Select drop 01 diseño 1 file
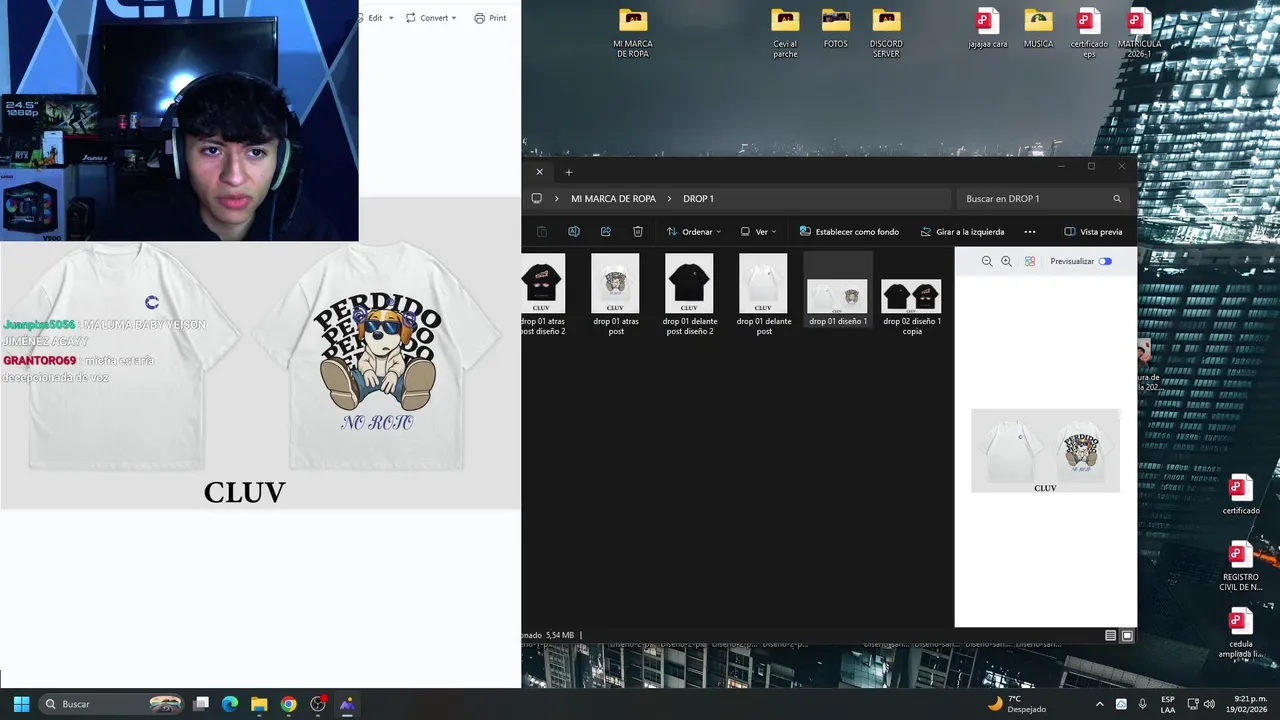This screenshot has width=1280, height=720. pos(838,290)
